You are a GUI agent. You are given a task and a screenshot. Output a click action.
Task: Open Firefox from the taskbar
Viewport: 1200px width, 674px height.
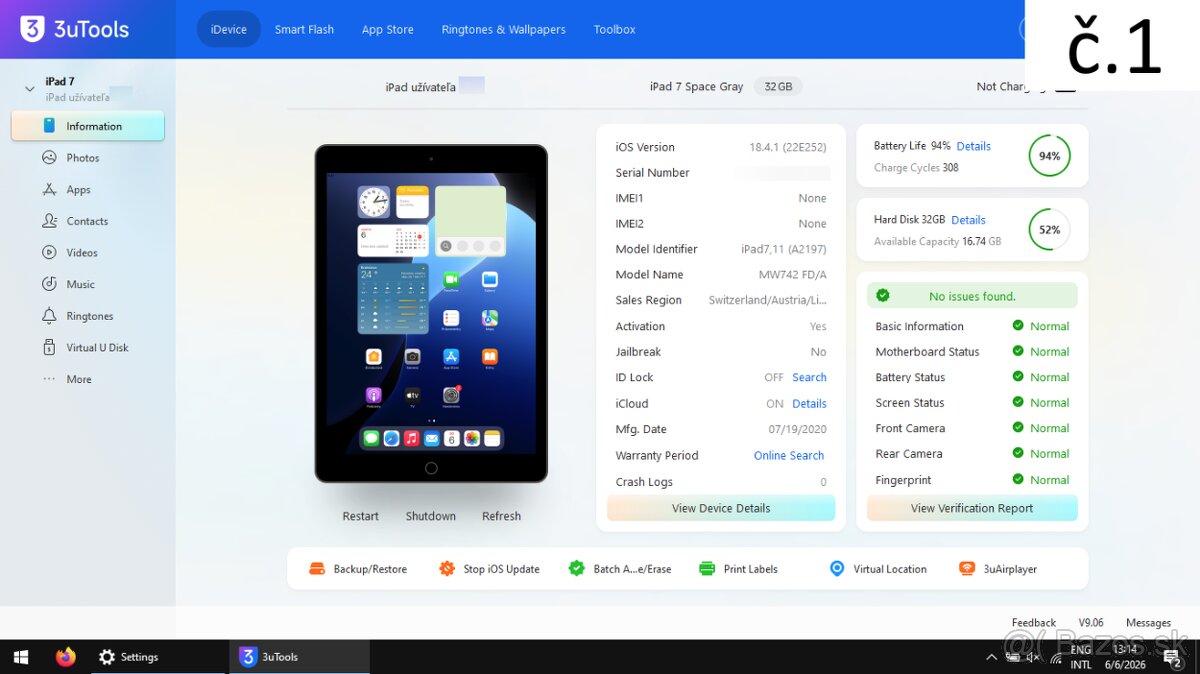point(65,657)
